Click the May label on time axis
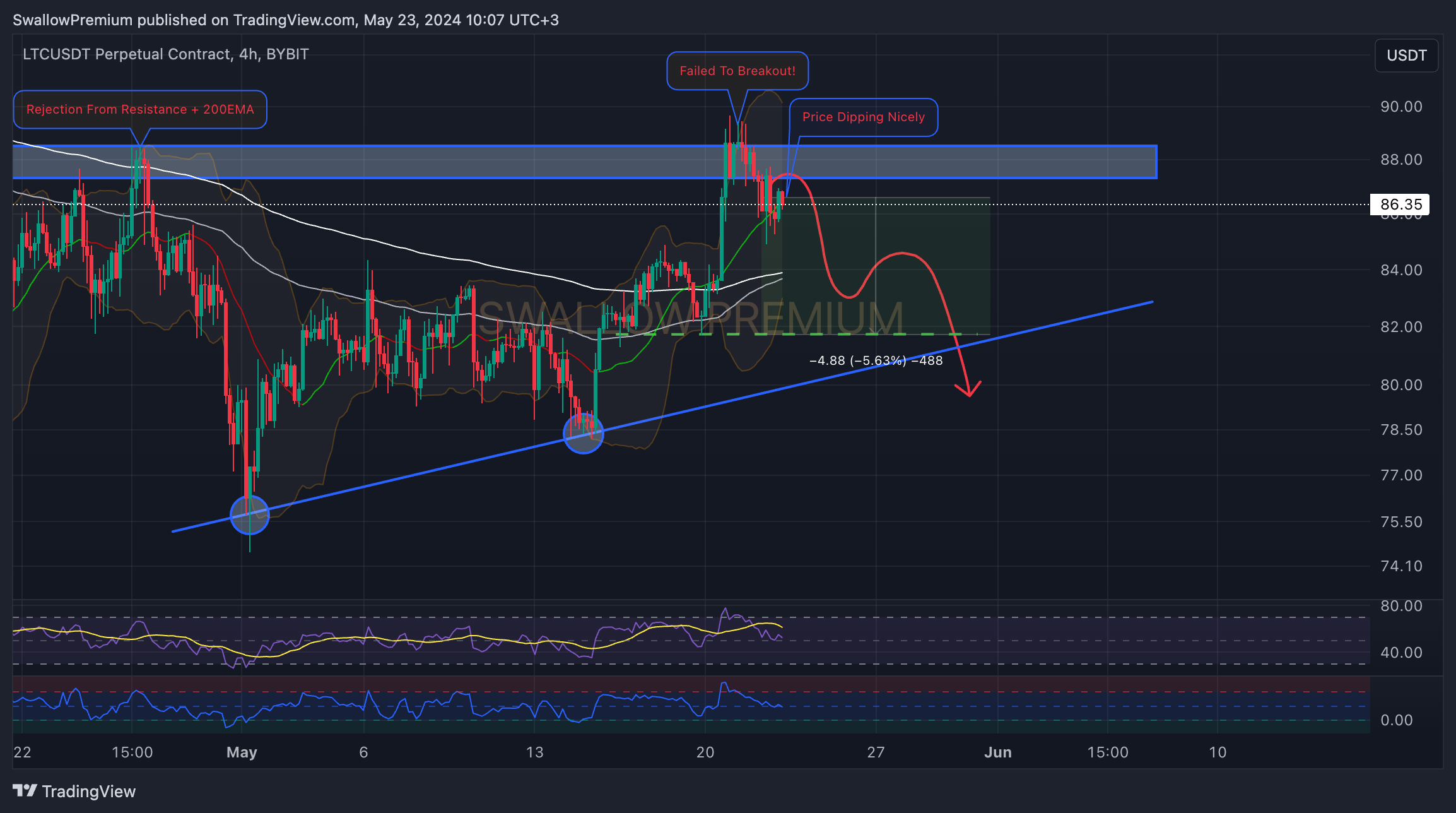This screenshot has height=813, width=1456. (x=242, y=752)
